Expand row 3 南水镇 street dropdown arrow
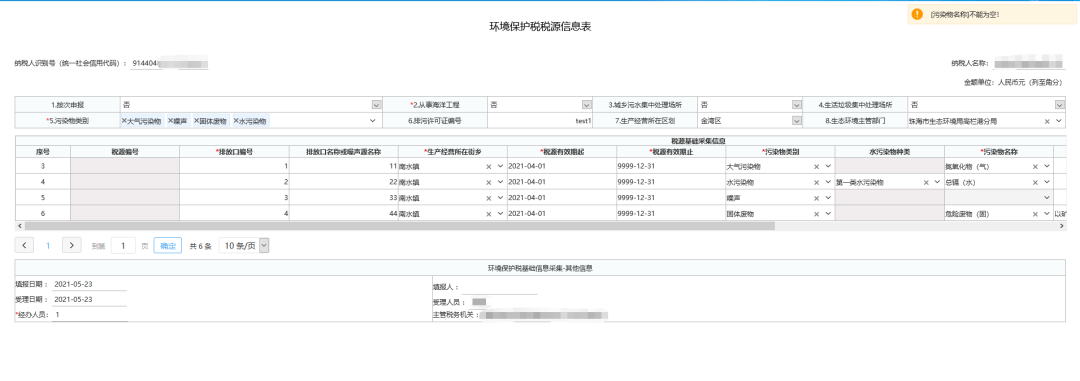 (501, 167)
